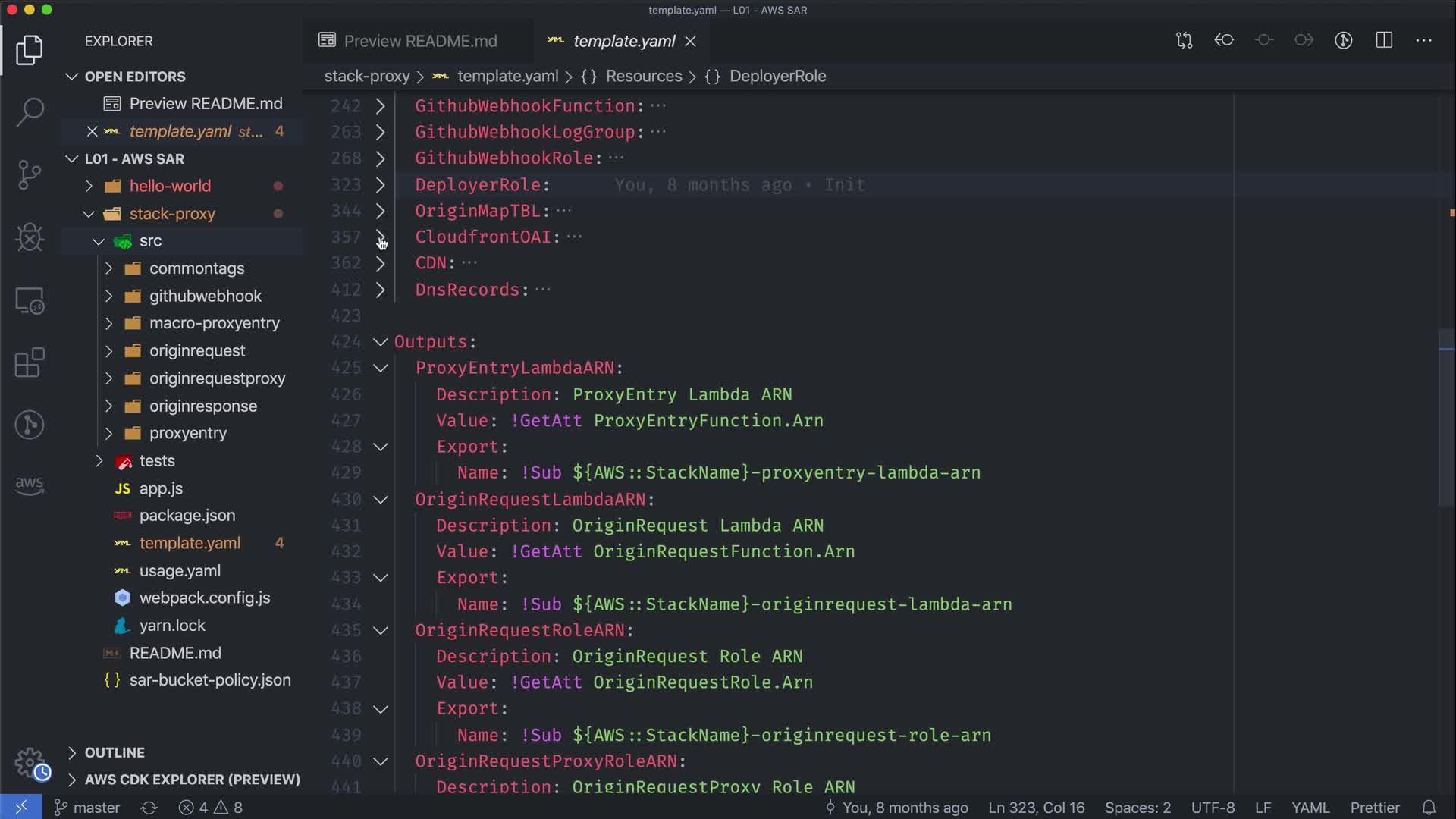Select Resources in the breadcrumb
The width and height of the screenshot is (1456, 819).
643,76
